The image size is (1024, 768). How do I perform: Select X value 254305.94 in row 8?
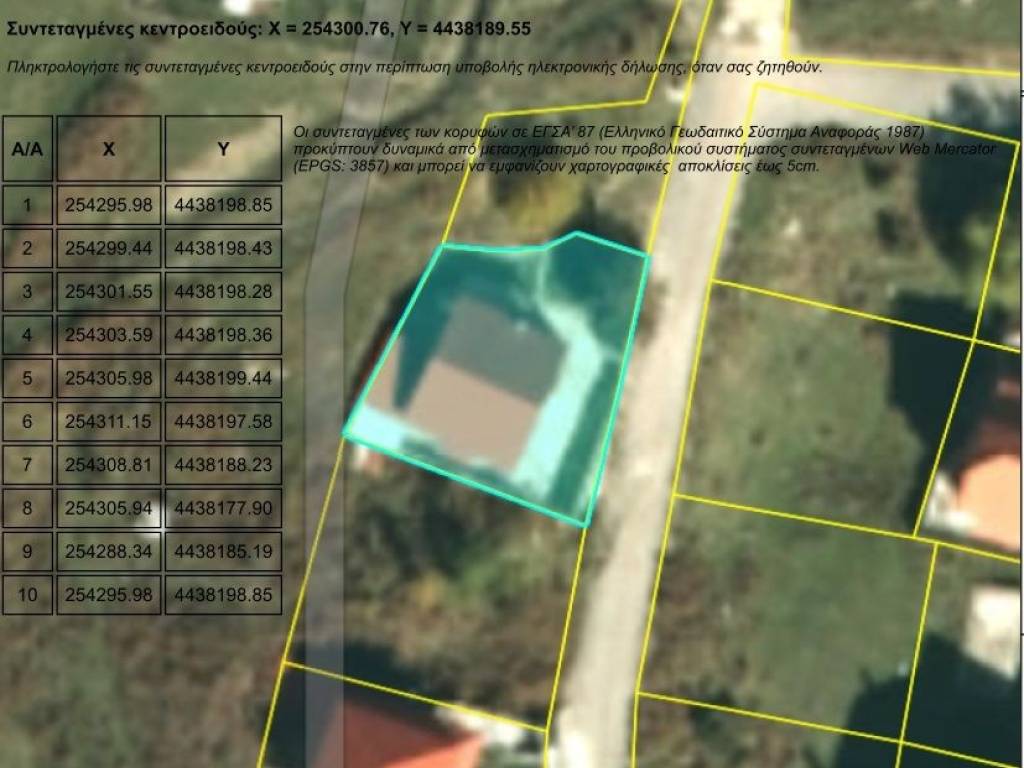pyautogui.click(x=108, y=508)
